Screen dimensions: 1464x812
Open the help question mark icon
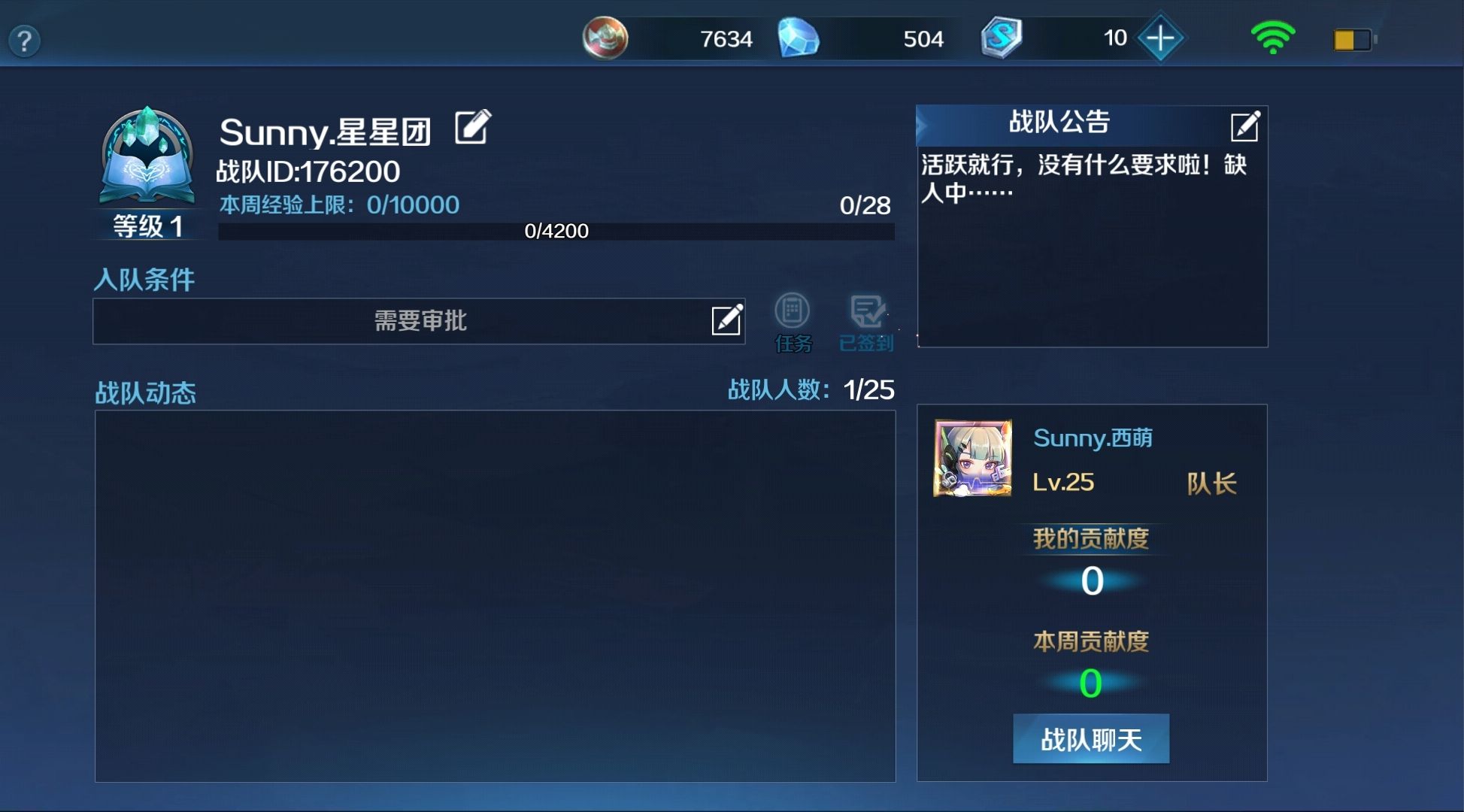[x=24, y=41]
